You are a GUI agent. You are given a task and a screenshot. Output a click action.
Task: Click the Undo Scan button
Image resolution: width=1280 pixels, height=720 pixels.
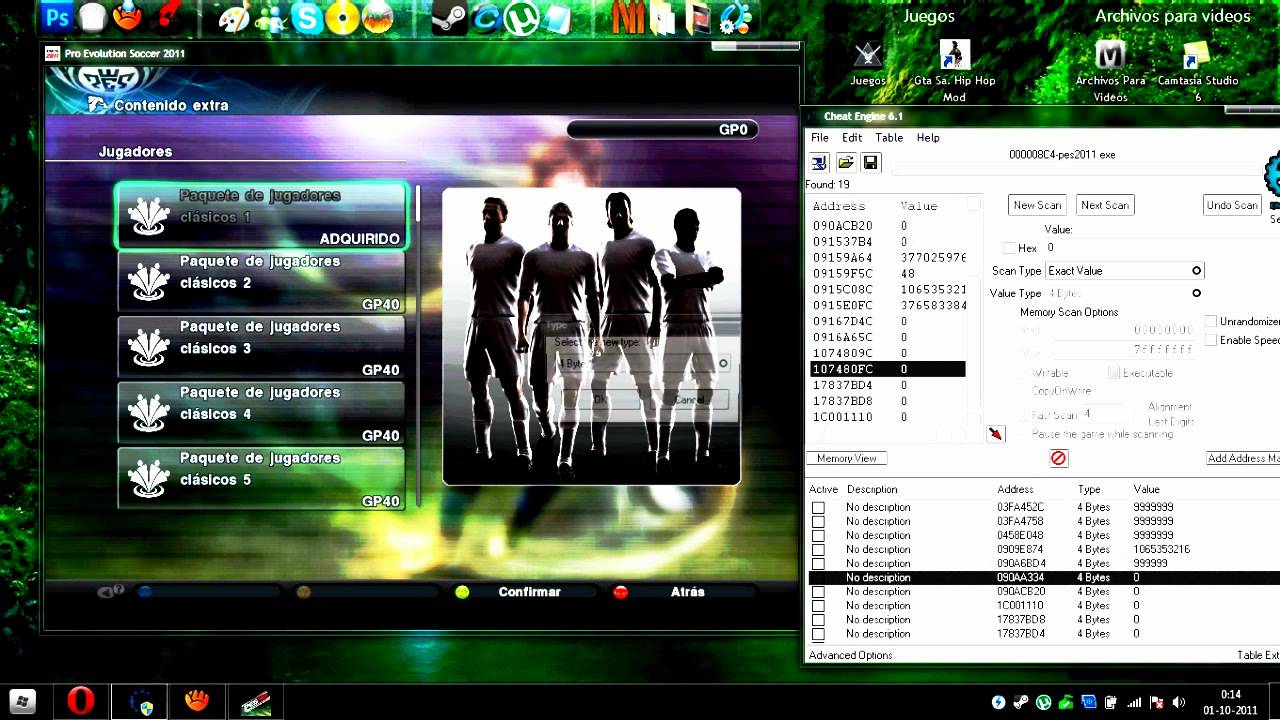pyautogui.click(x=1232, y=205)
